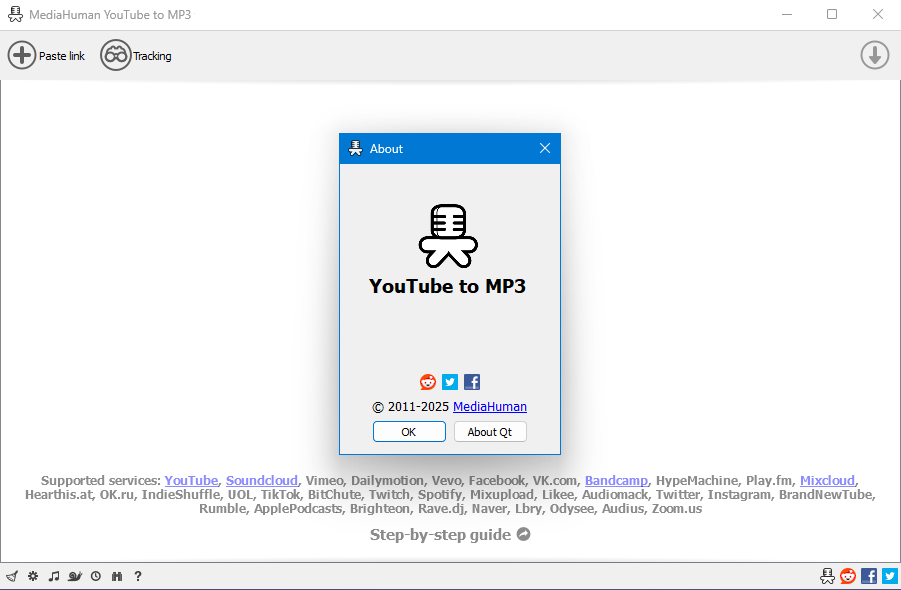Click the 'TikTok' service name text
This screenshot has width=901, height=590.
pyautogui.click(x=280, y=495)
